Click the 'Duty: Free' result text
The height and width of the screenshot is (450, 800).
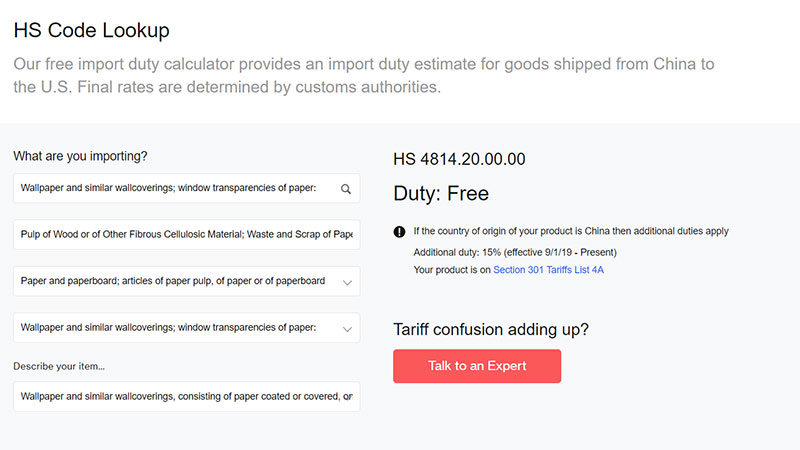[441, 193]
